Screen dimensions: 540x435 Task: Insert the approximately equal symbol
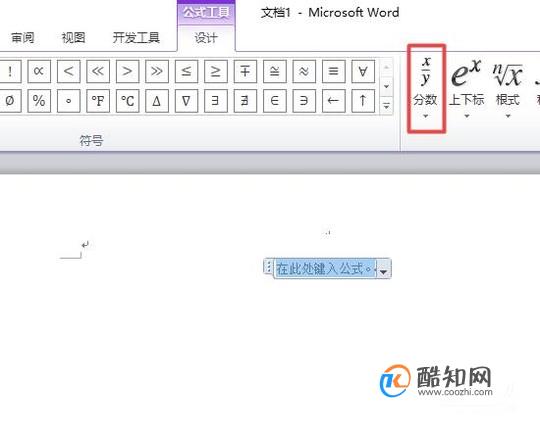[304, 72]
